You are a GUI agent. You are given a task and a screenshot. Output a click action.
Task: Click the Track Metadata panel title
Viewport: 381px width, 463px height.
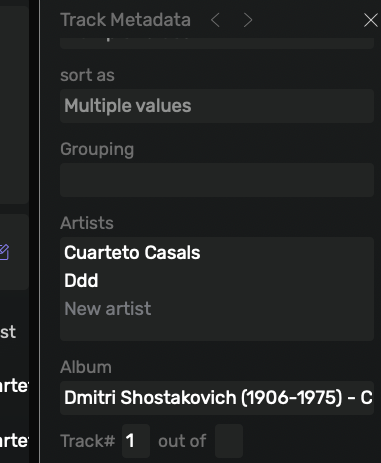(x=125, y=20)
